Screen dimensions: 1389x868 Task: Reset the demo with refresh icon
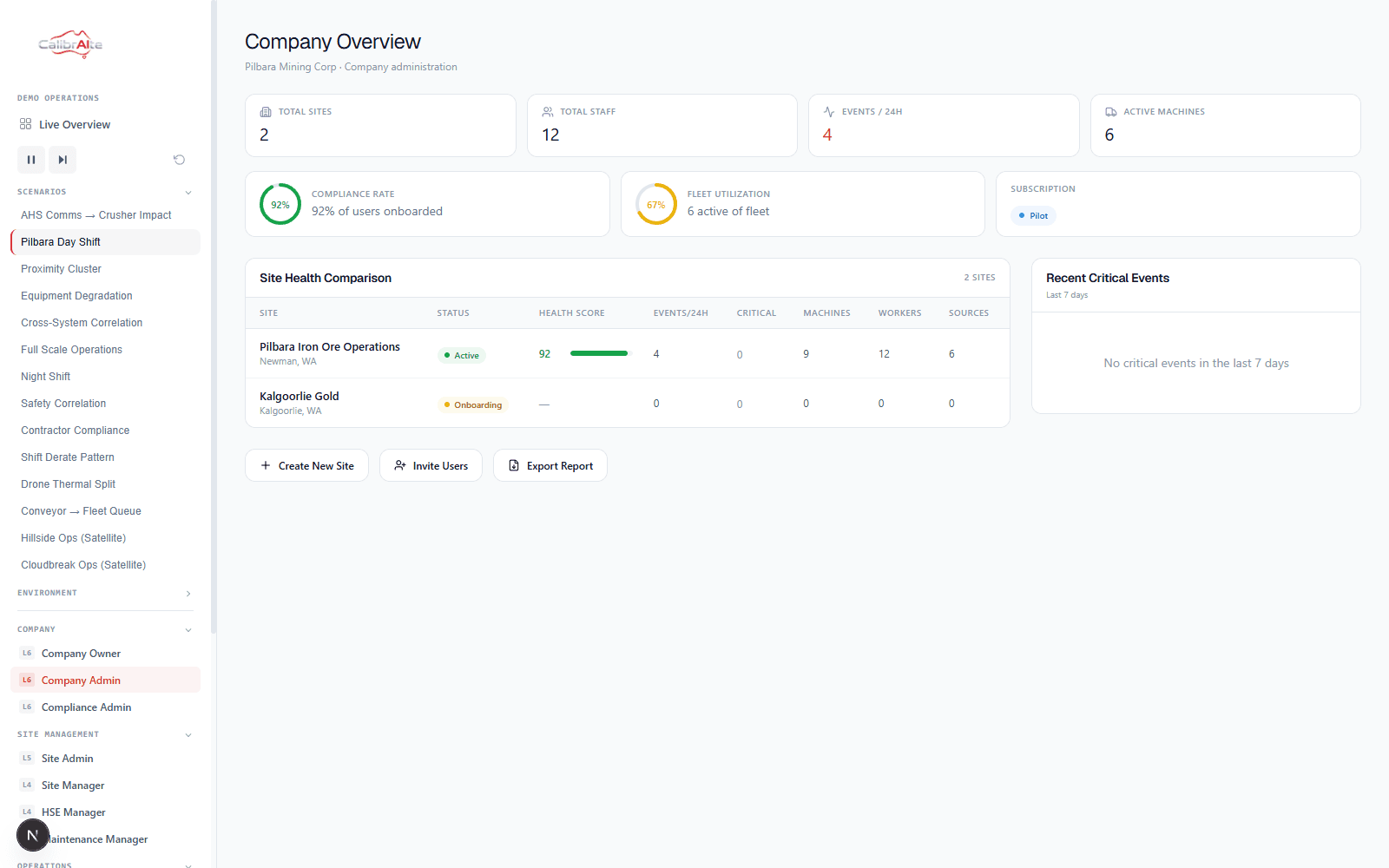pyautogui.click(x=179, y=160)
